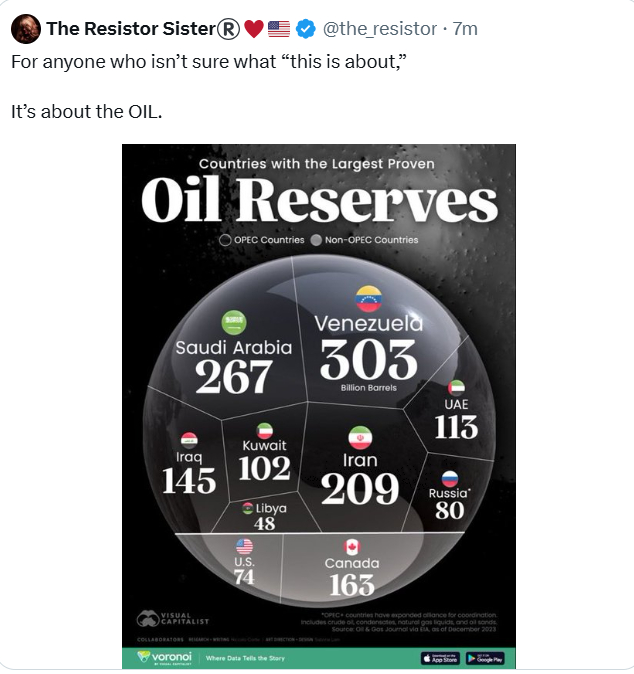Click the Canada flag icon
Viewport: 634px width, 674px height.
click(351, 546)
